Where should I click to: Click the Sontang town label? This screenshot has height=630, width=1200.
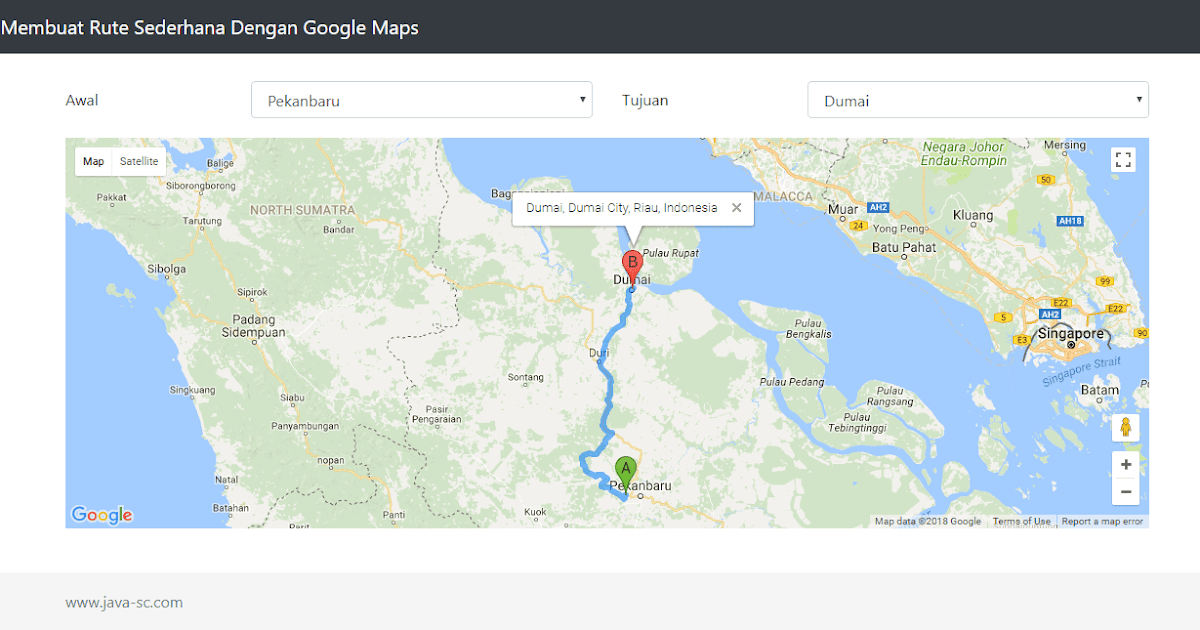[526, 377]
